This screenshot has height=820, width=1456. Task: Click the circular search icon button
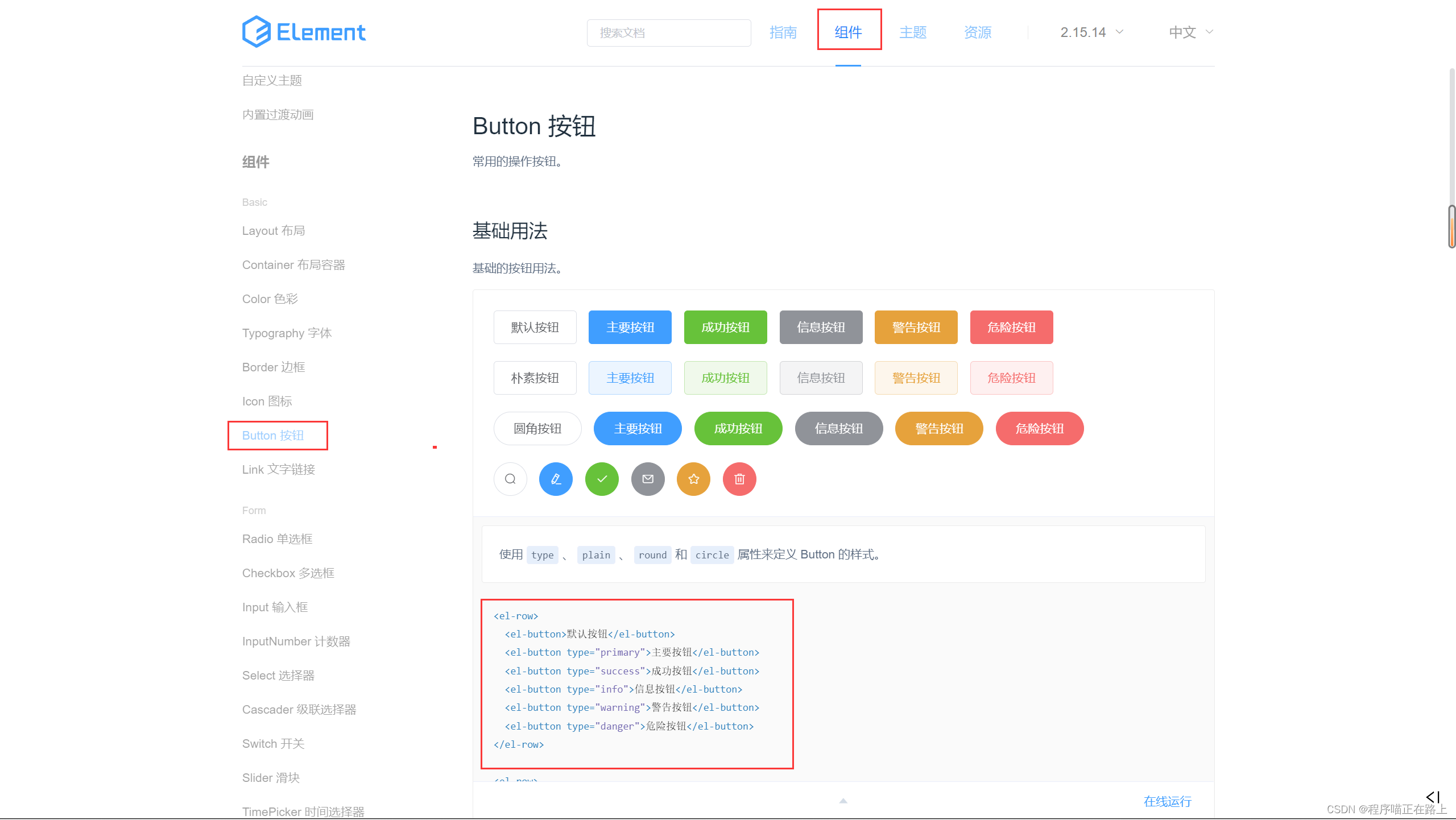[510, 479]
